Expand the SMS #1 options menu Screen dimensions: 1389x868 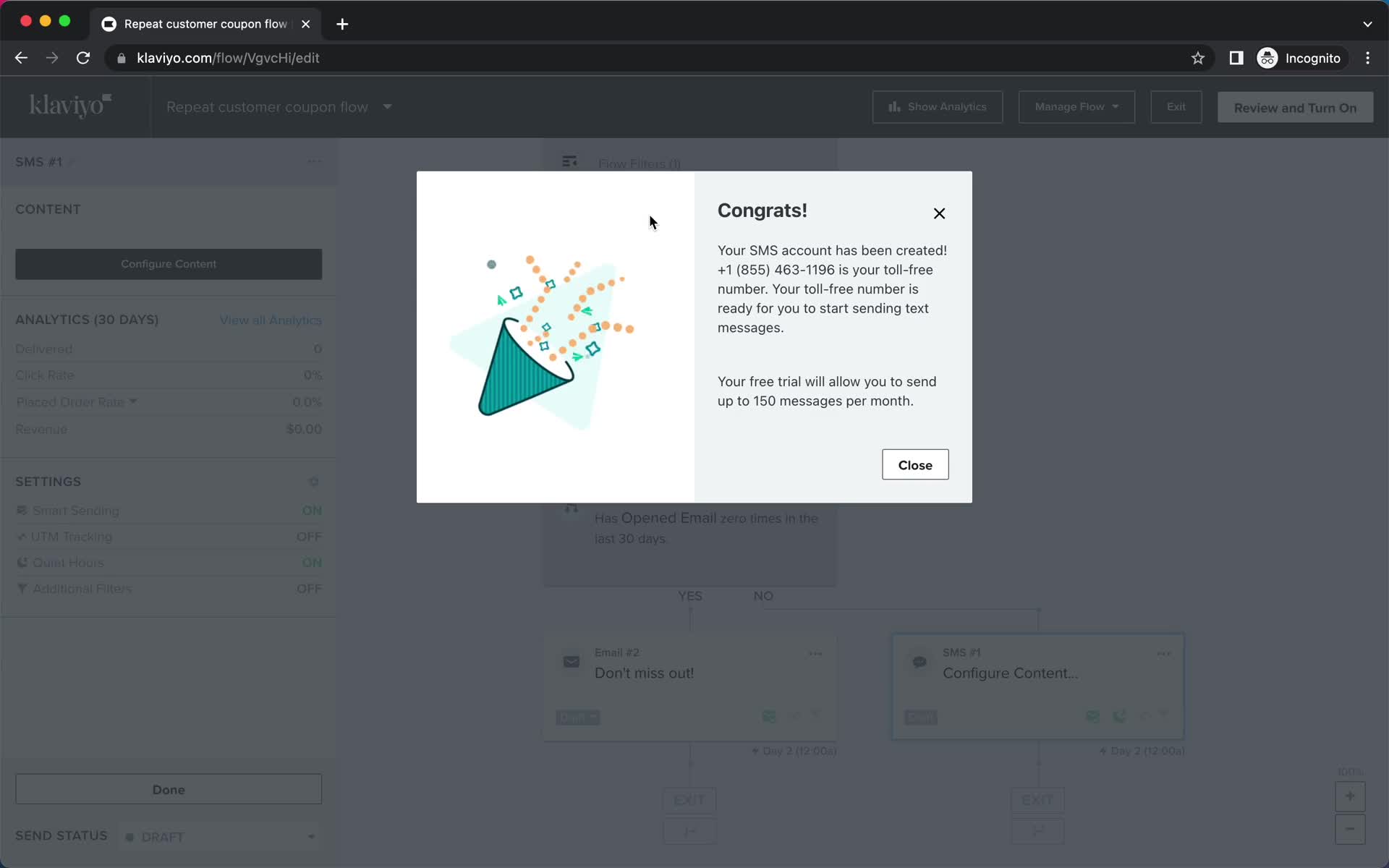[x=313, y=161]
